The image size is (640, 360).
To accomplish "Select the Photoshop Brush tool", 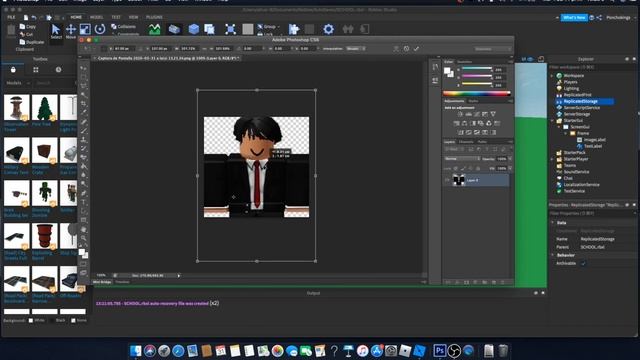I will click(84, 131).
